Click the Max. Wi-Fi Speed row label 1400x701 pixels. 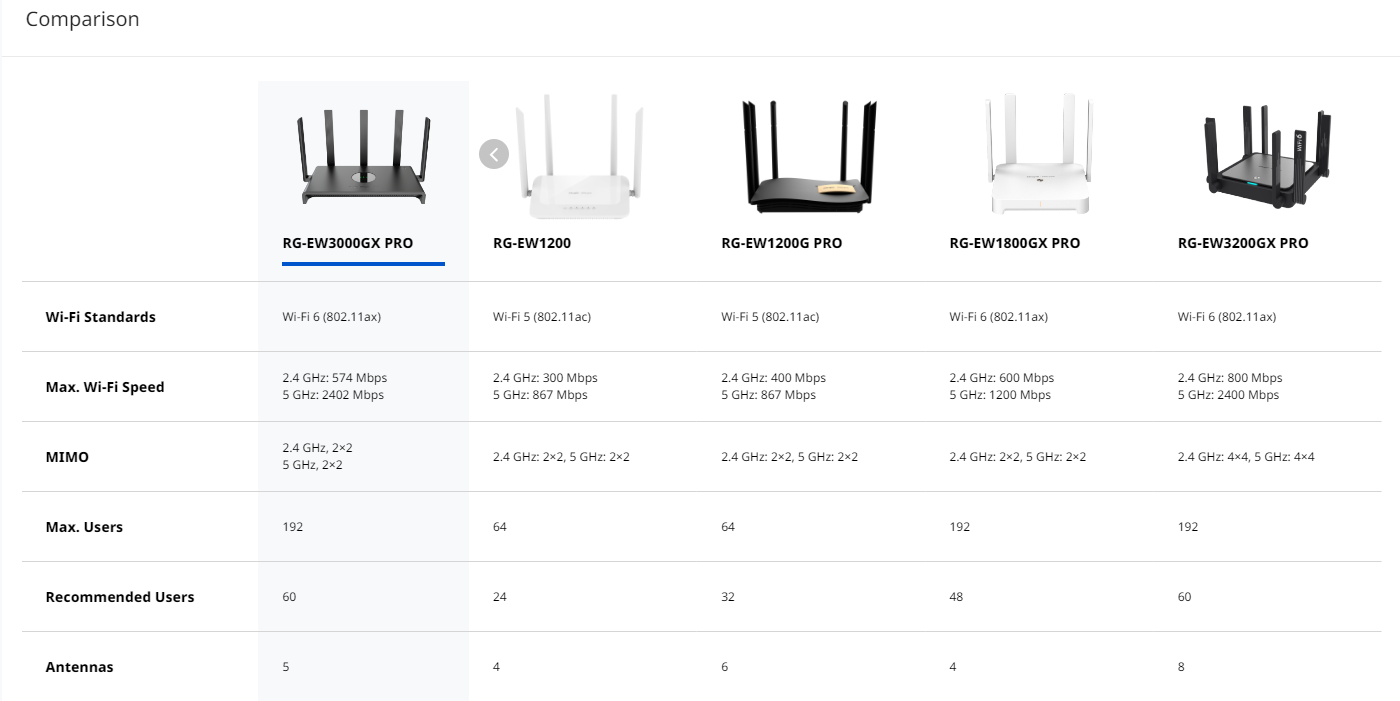pyautogui.click(x=105, y=387)
